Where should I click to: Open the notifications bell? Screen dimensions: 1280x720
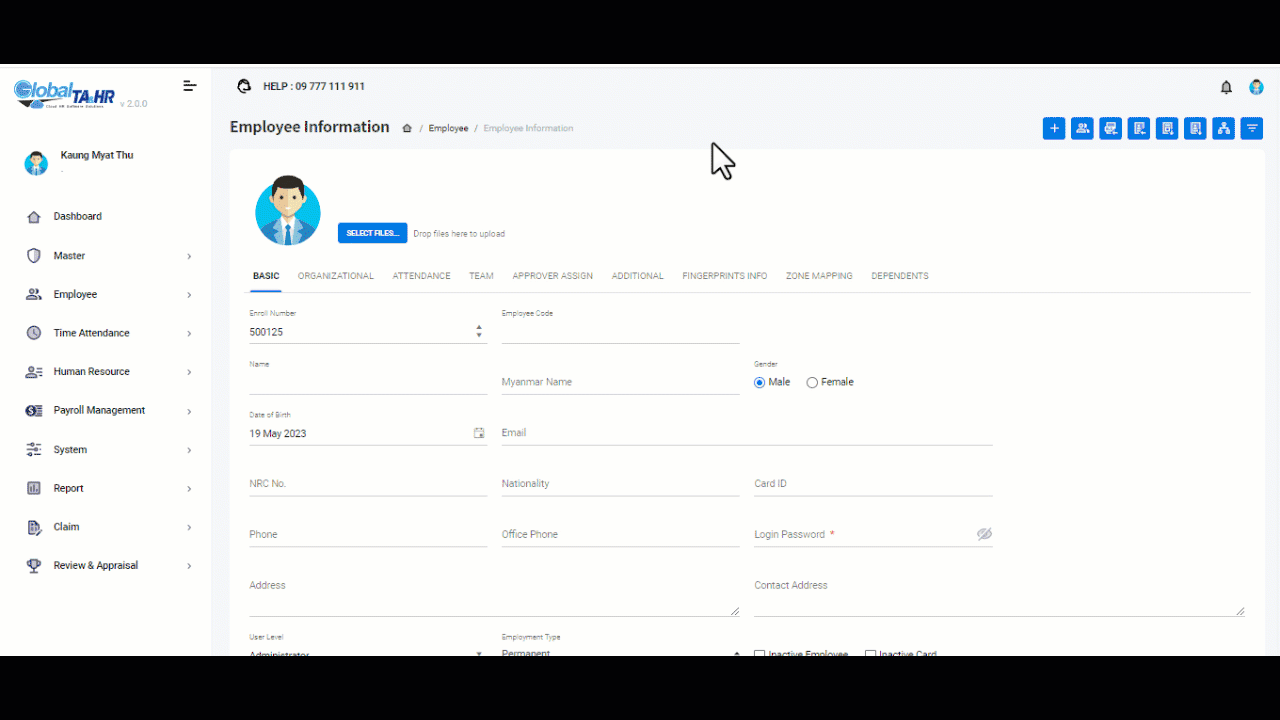pos(1226,87)
